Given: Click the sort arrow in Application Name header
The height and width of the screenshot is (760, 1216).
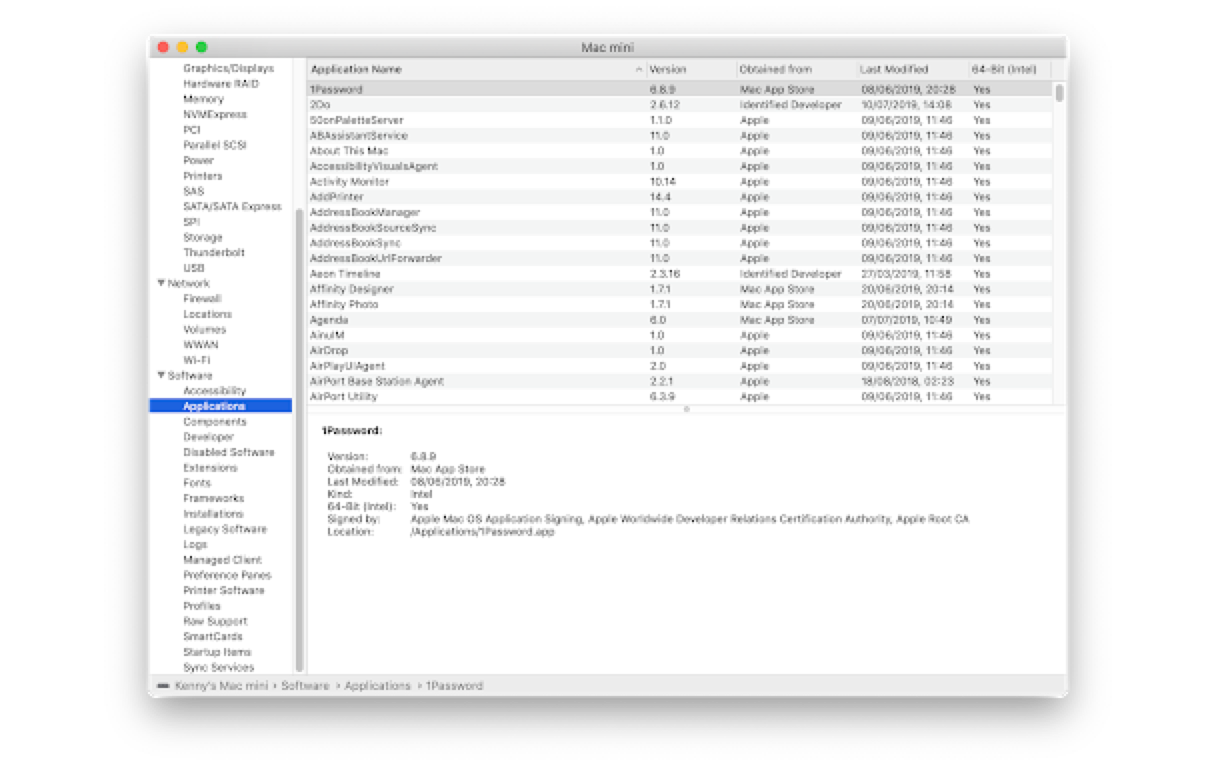Looking at the screenshot, I should [639, 70].
